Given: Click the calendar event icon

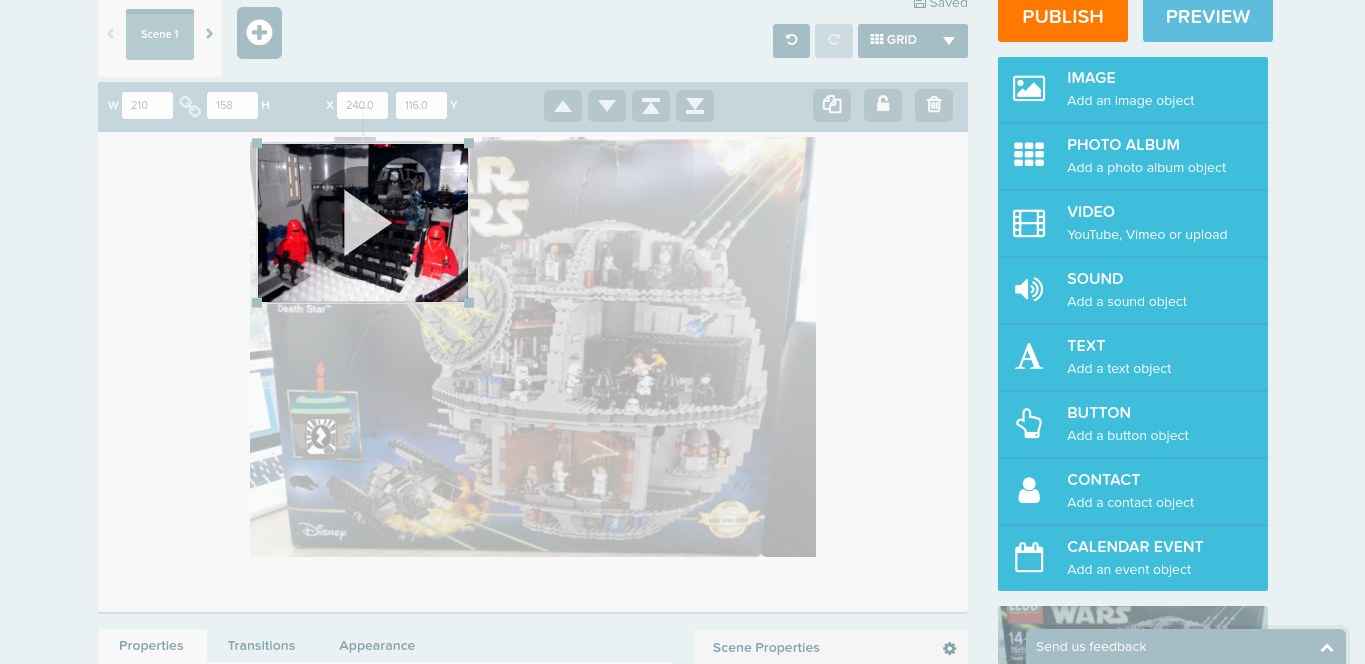Looking at the screenshot, I should coord(1029,557).
